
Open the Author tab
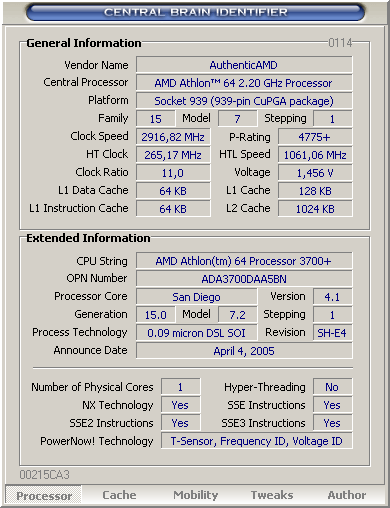tap(347, 495)
